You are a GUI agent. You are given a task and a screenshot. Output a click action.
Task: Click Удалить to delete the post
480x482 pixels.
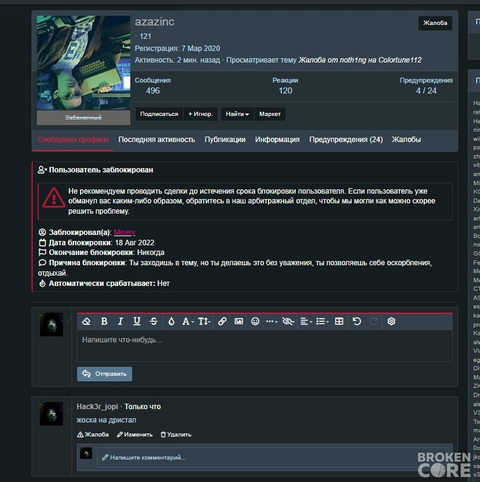(x=176, y=435)
